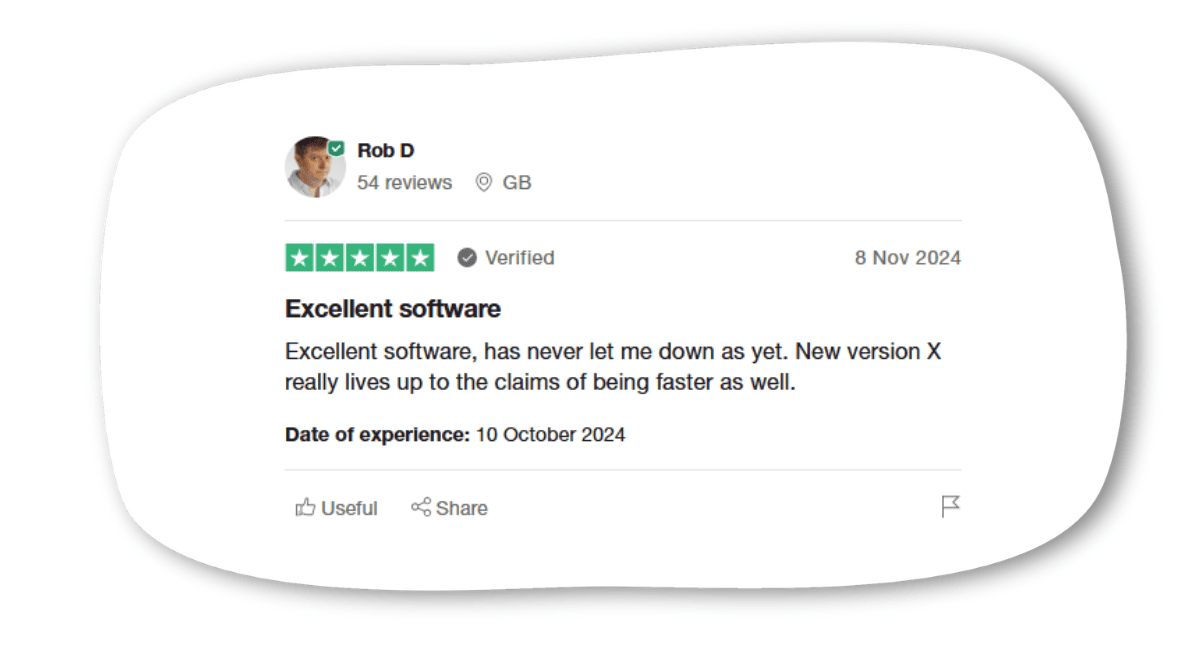Click the thumbs-up icon

pyautogui.click(x=306, y=508)
